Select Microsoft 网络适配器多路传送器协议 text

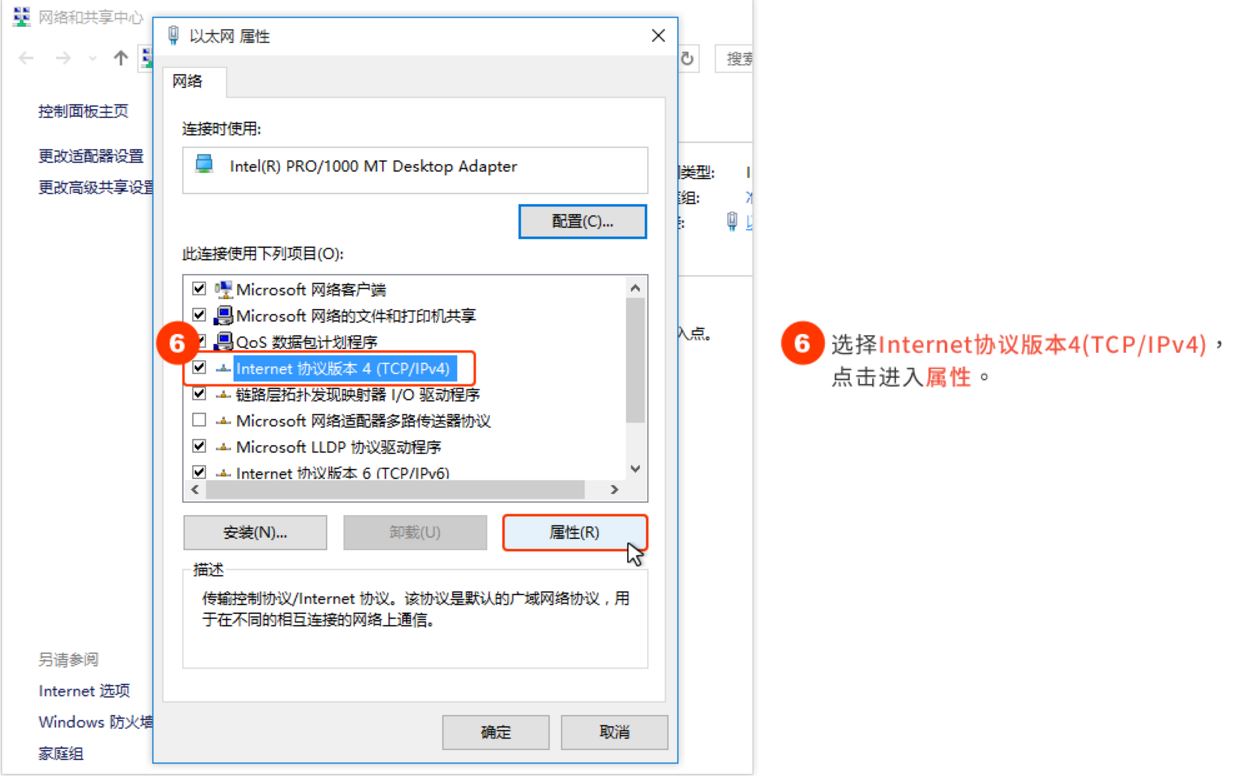coord(364,421)
